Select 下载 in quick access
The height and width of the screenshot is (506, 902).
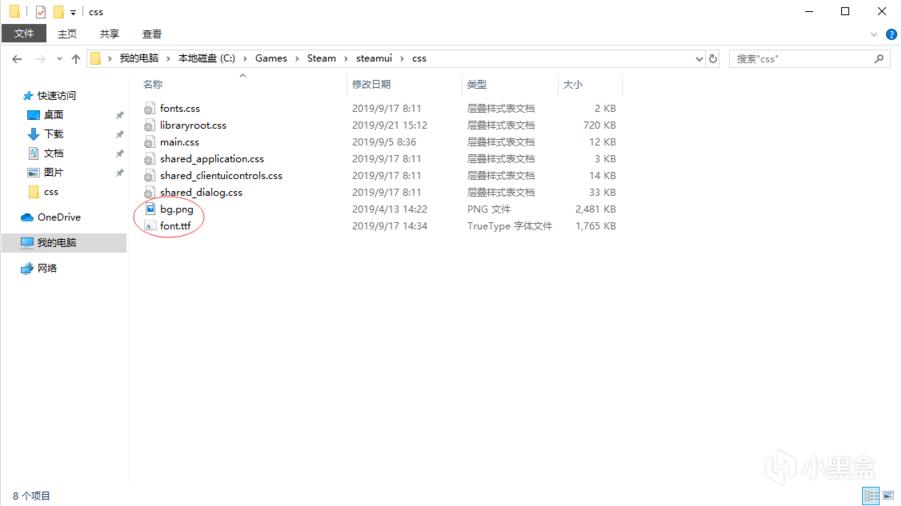click(x=53, y=134)
